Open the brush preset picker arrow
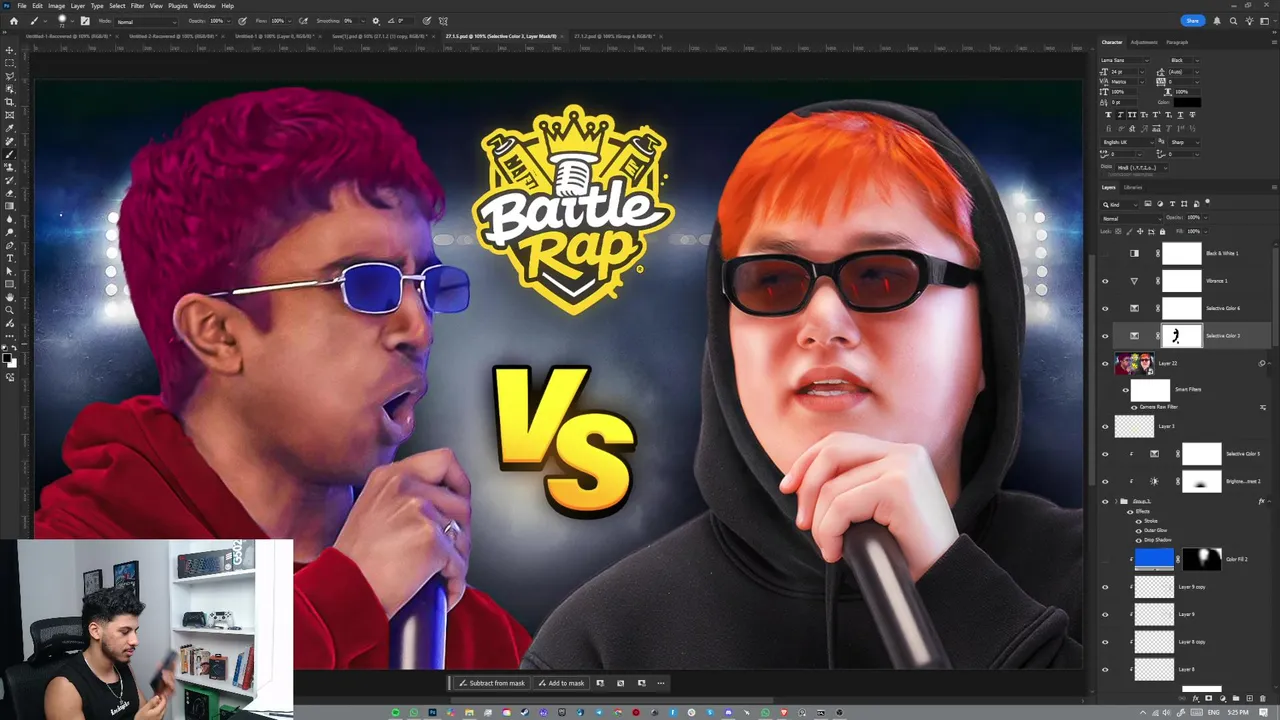 point(72,20)
